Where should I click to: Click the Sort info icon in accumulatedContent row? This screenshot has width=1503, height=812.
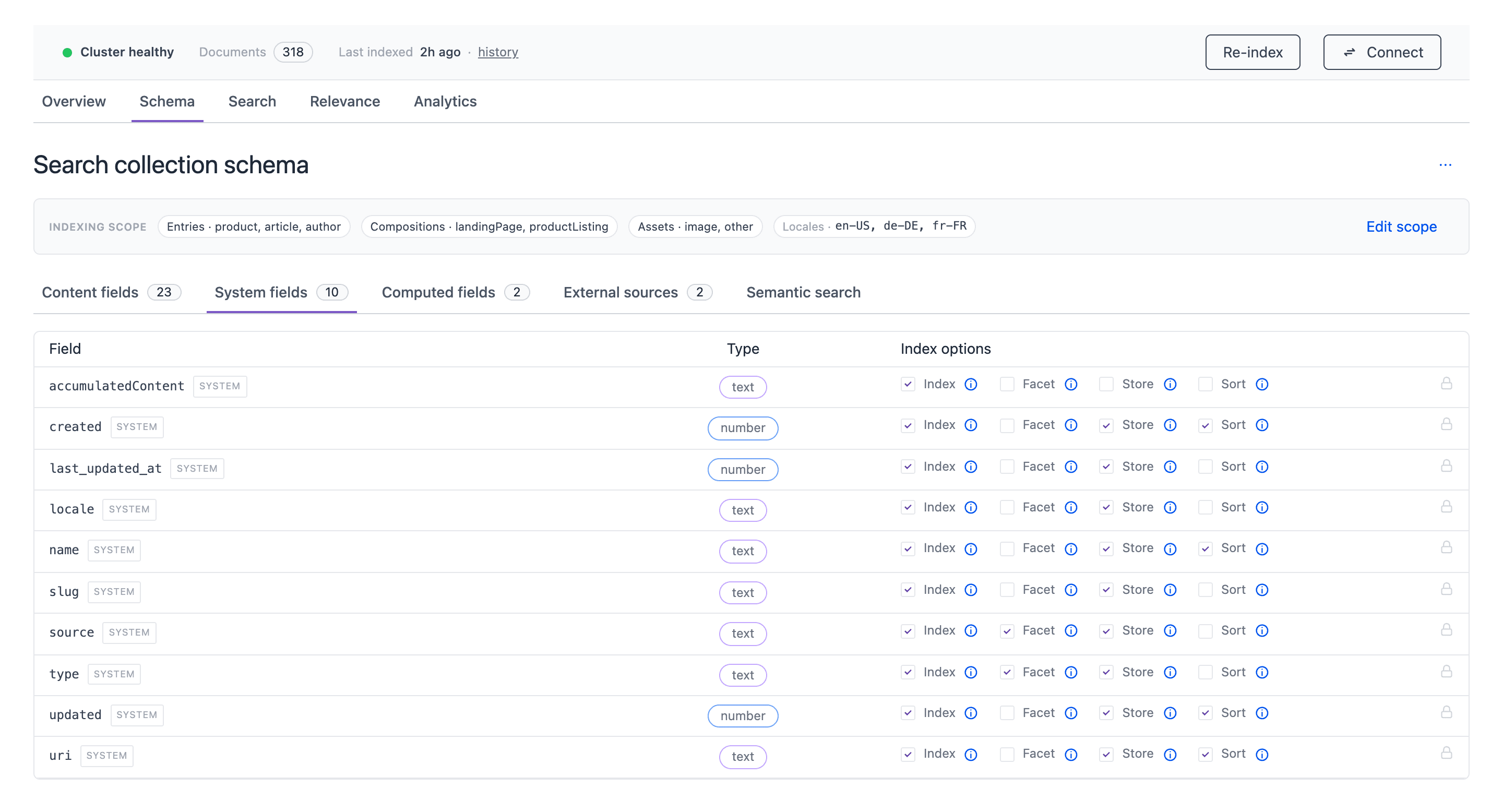coord(1261,385)
